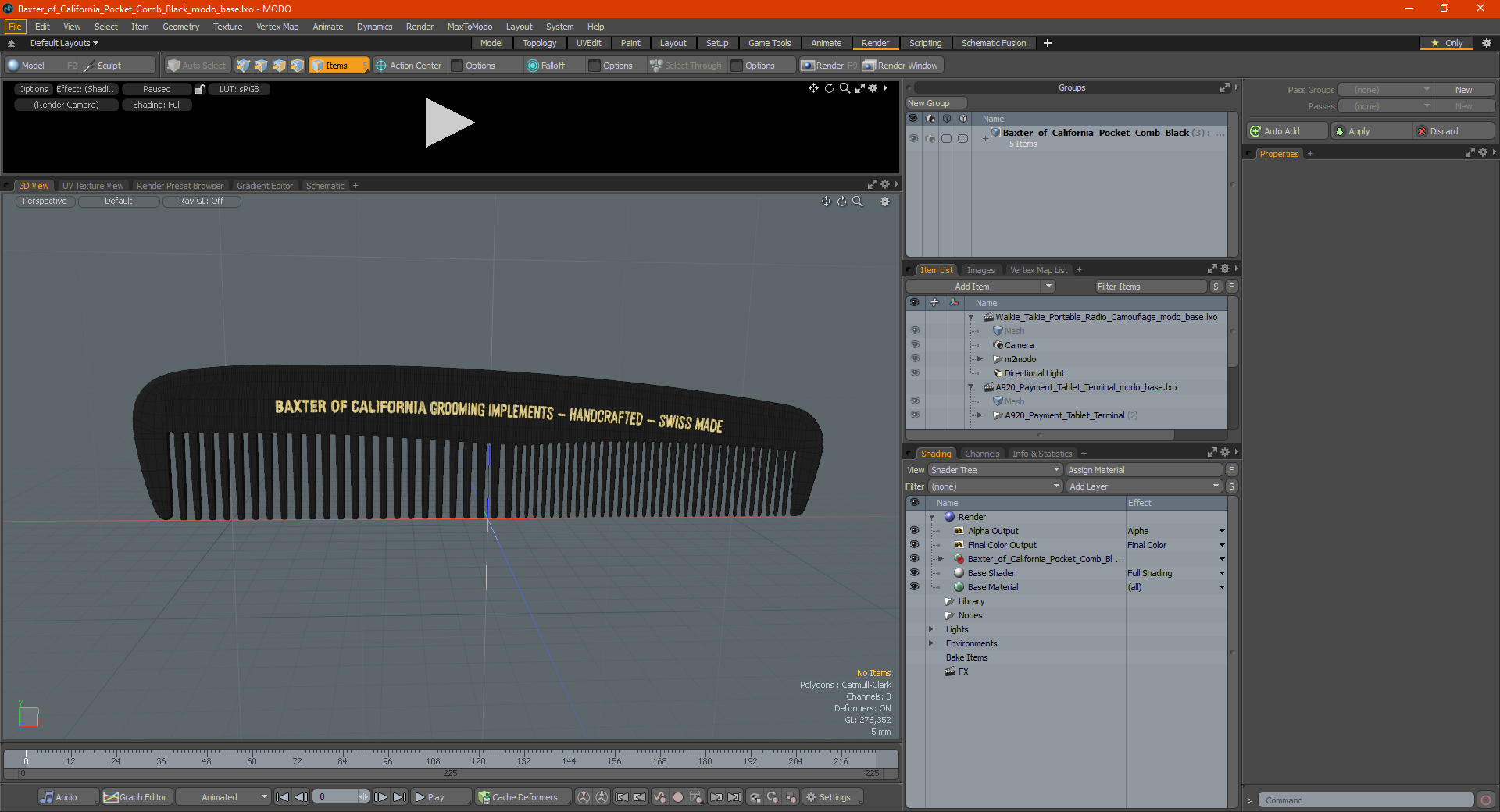
Task: Open the Graph Editor
Action: 136,797
